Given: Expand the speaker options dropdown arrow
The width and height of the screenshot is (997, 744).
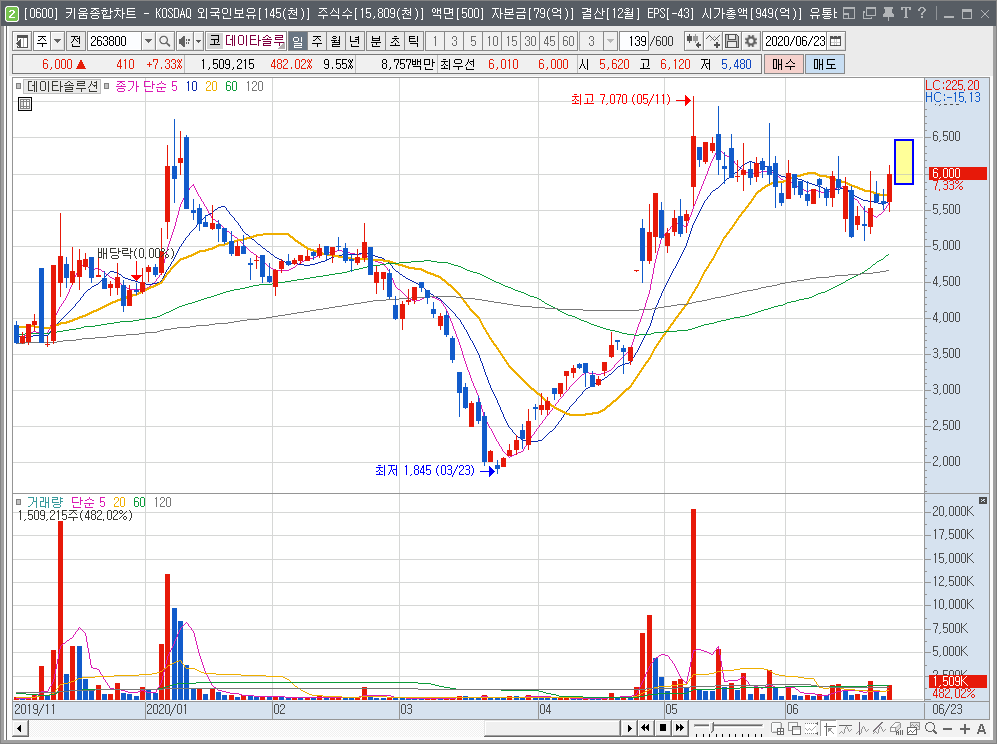Looking at the screenshot, I should (198, 41).
